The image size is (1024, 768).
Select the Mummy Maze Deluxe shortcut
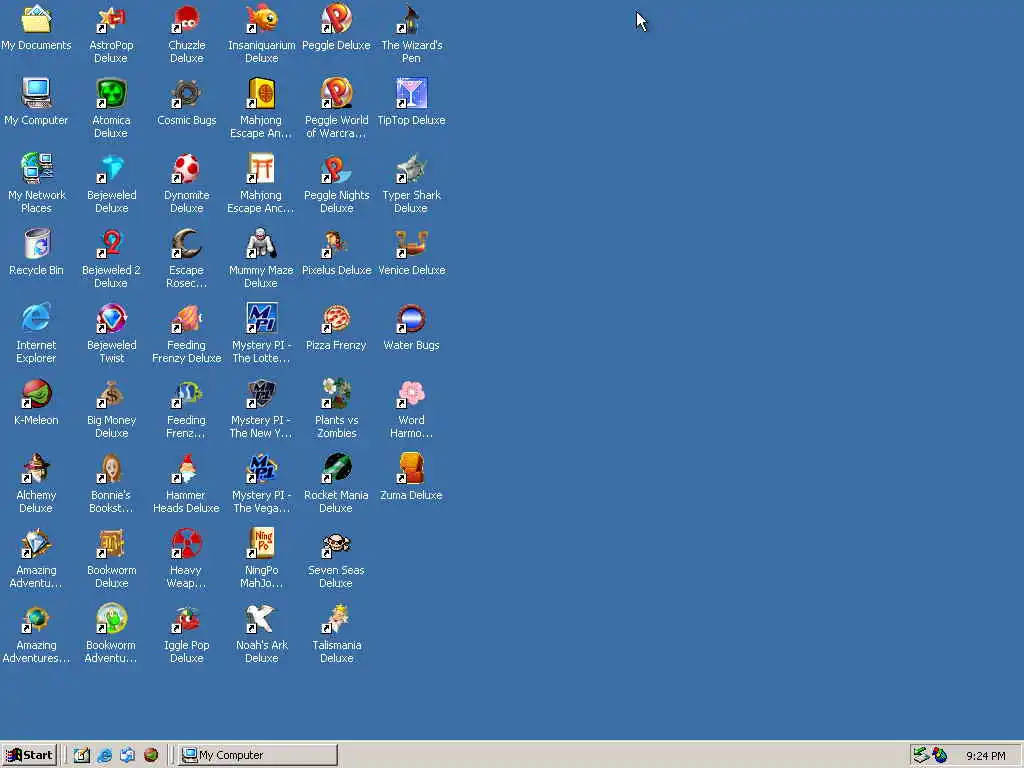(261, 259)
